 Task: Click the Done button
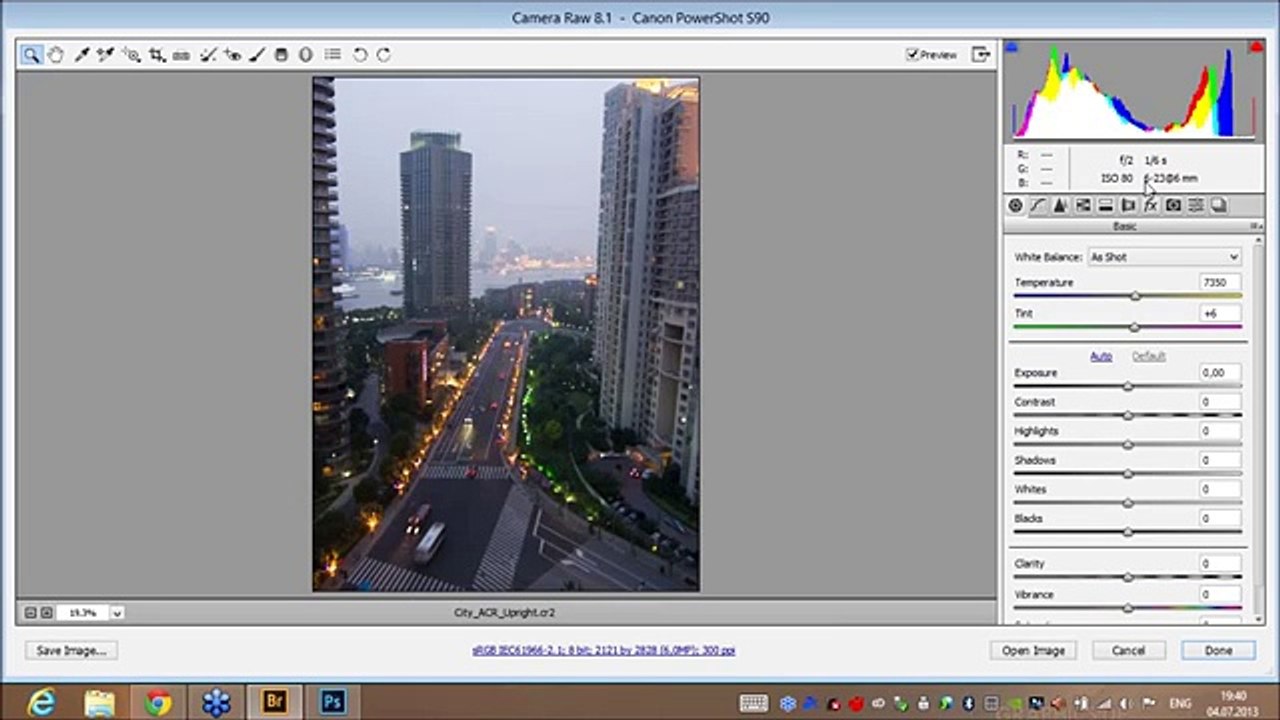(x=1218, y=651)
